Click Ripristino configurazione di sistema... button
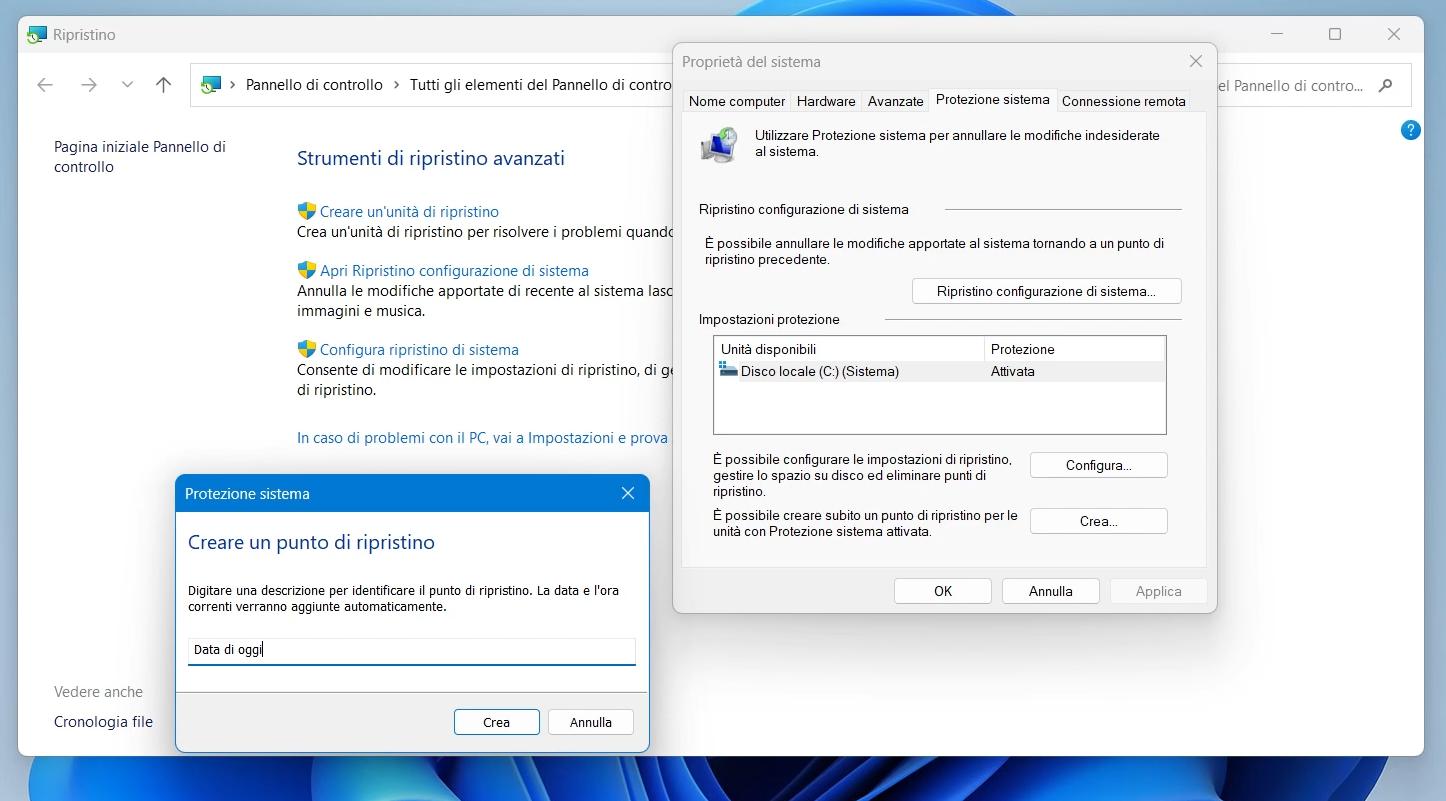The image size is (1446, 801). pos(1046,291)
